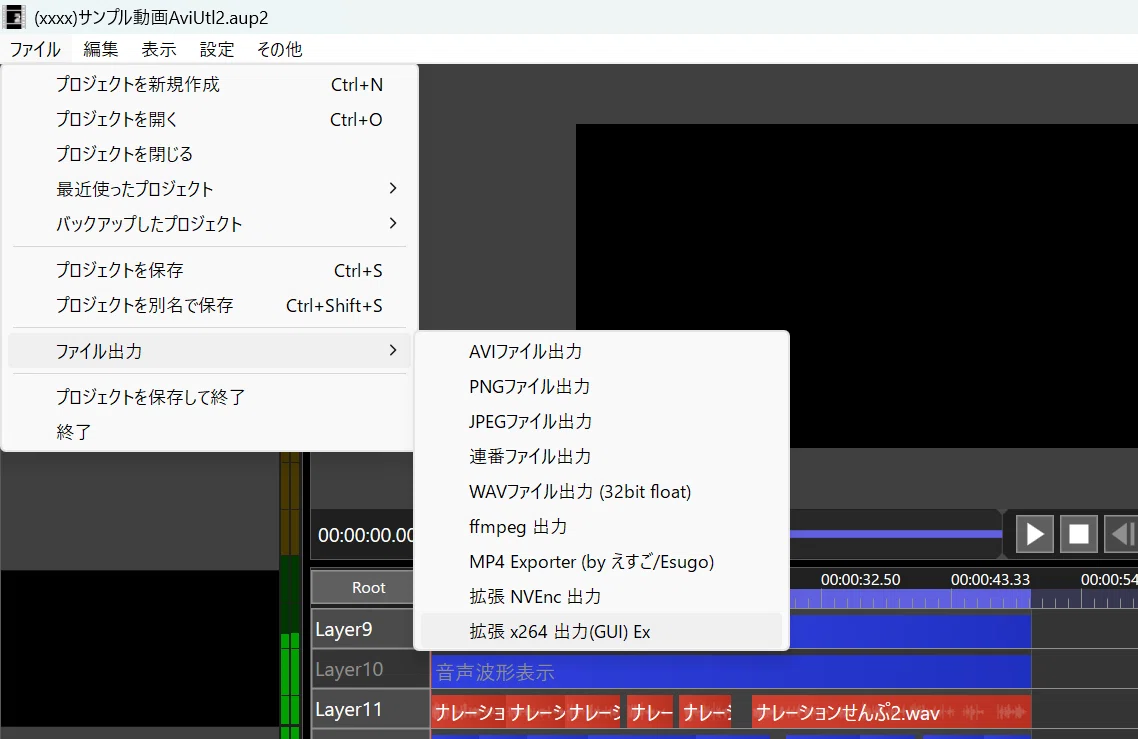Click the Play button

(1034, 534)
